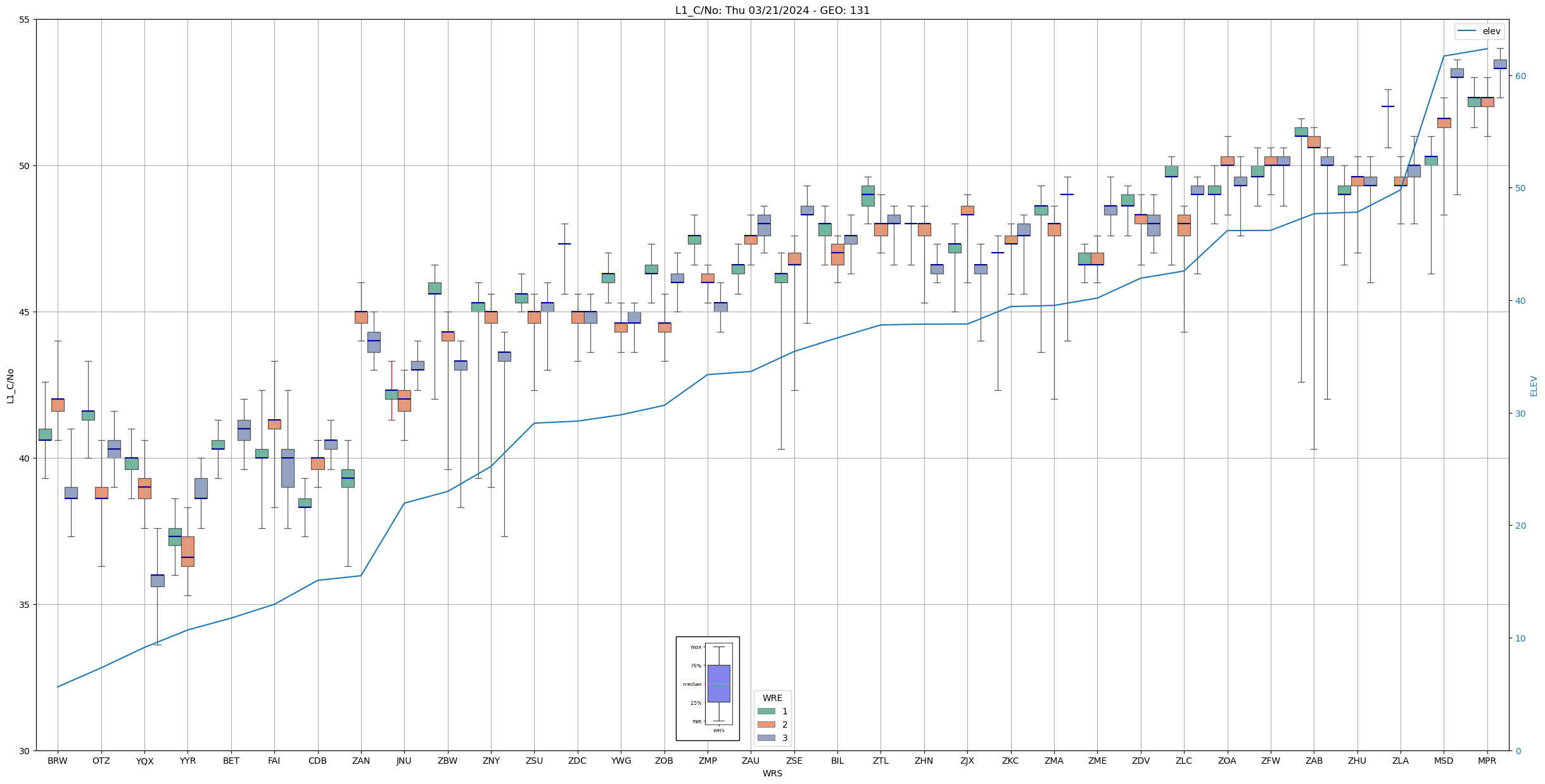Click the MSD station tick label
The height and width of the screenshot is (784, 1545).
click(x=1444, y=761)
